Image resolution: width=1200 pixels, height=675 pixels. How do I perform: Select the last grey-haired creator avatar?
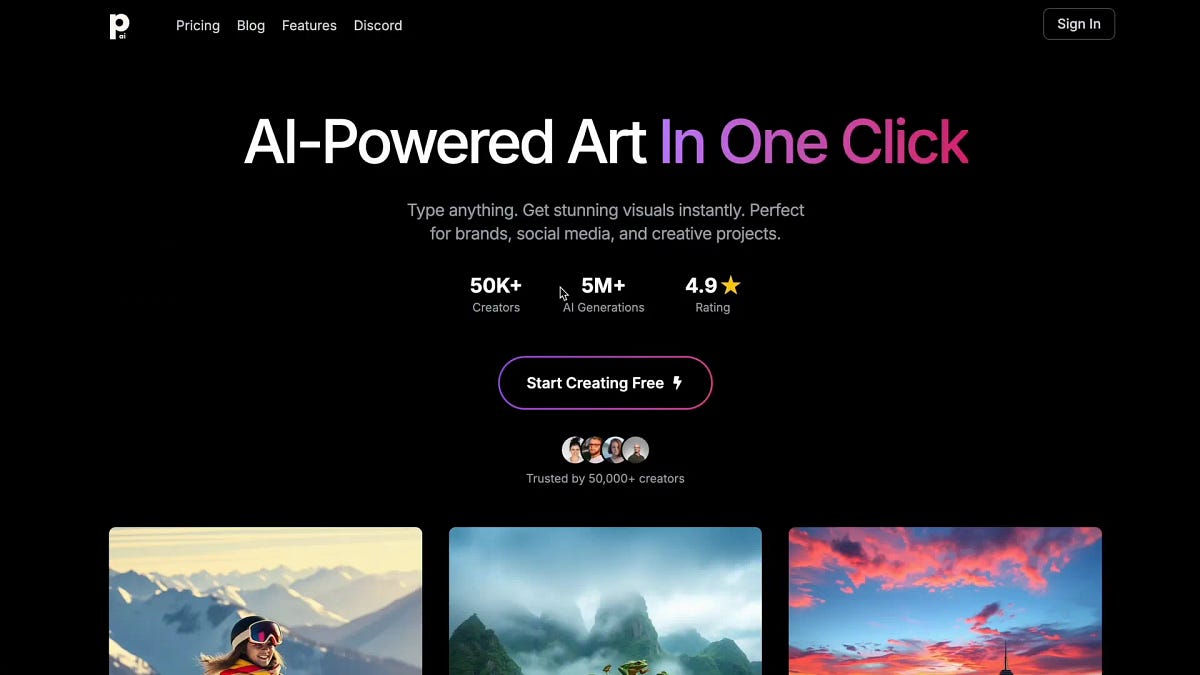coord(636,450)
